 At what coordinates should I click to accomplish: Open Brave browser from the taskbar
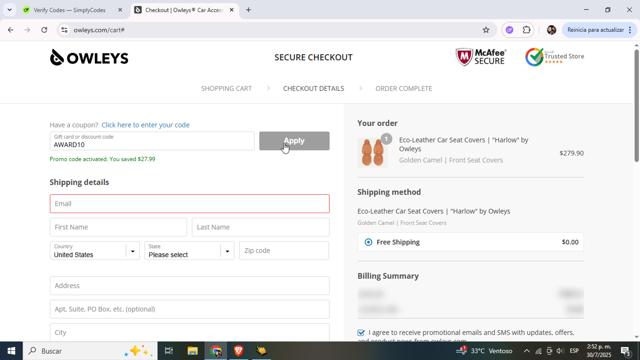239,351
